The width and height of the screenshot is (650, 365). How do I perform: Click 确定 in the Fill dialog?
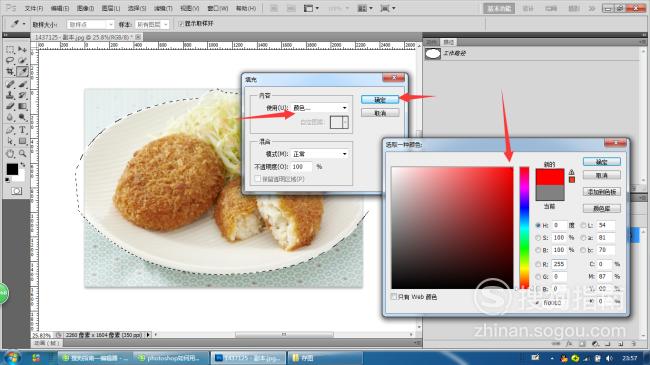[380, 100]
